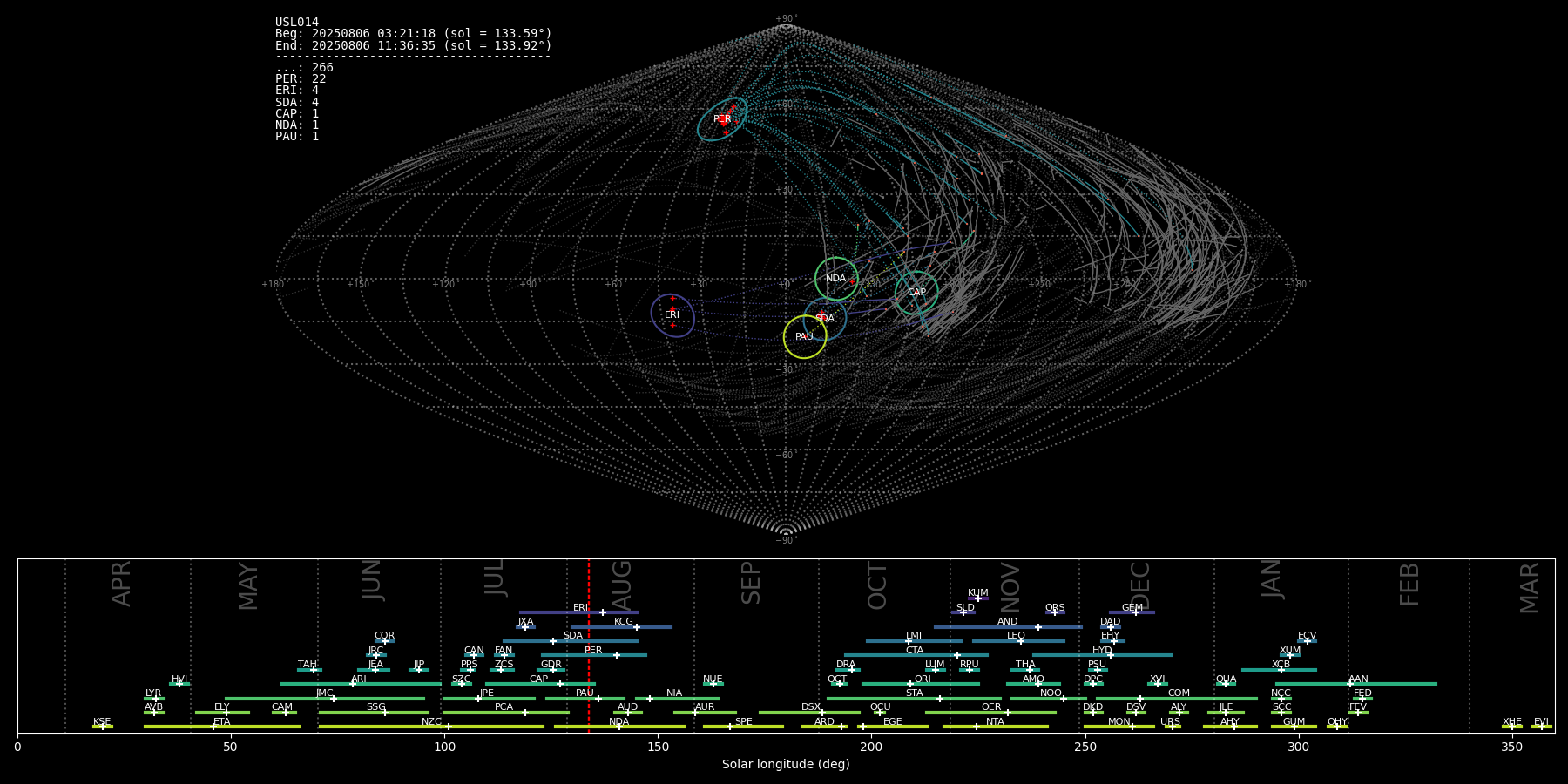The width and height of the screenshot is (1568, 784).
Task: Select the SDA radiant circle on sky map
Action: click(825, 319)
